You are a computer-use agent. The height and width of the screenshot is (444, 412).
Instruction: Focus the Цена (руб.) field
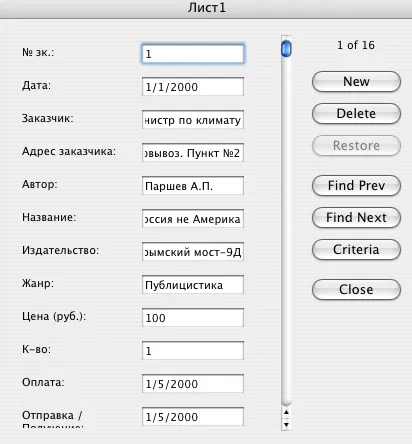pyautogui.click(x=193, y=318)
